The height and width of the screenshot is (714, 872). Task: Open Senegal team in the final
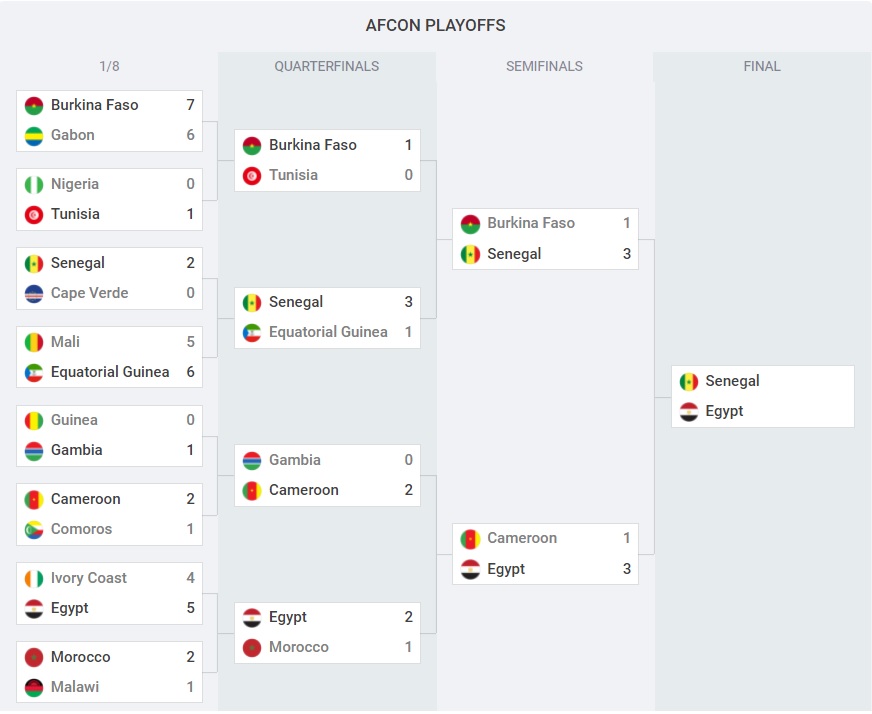(732, 381)
